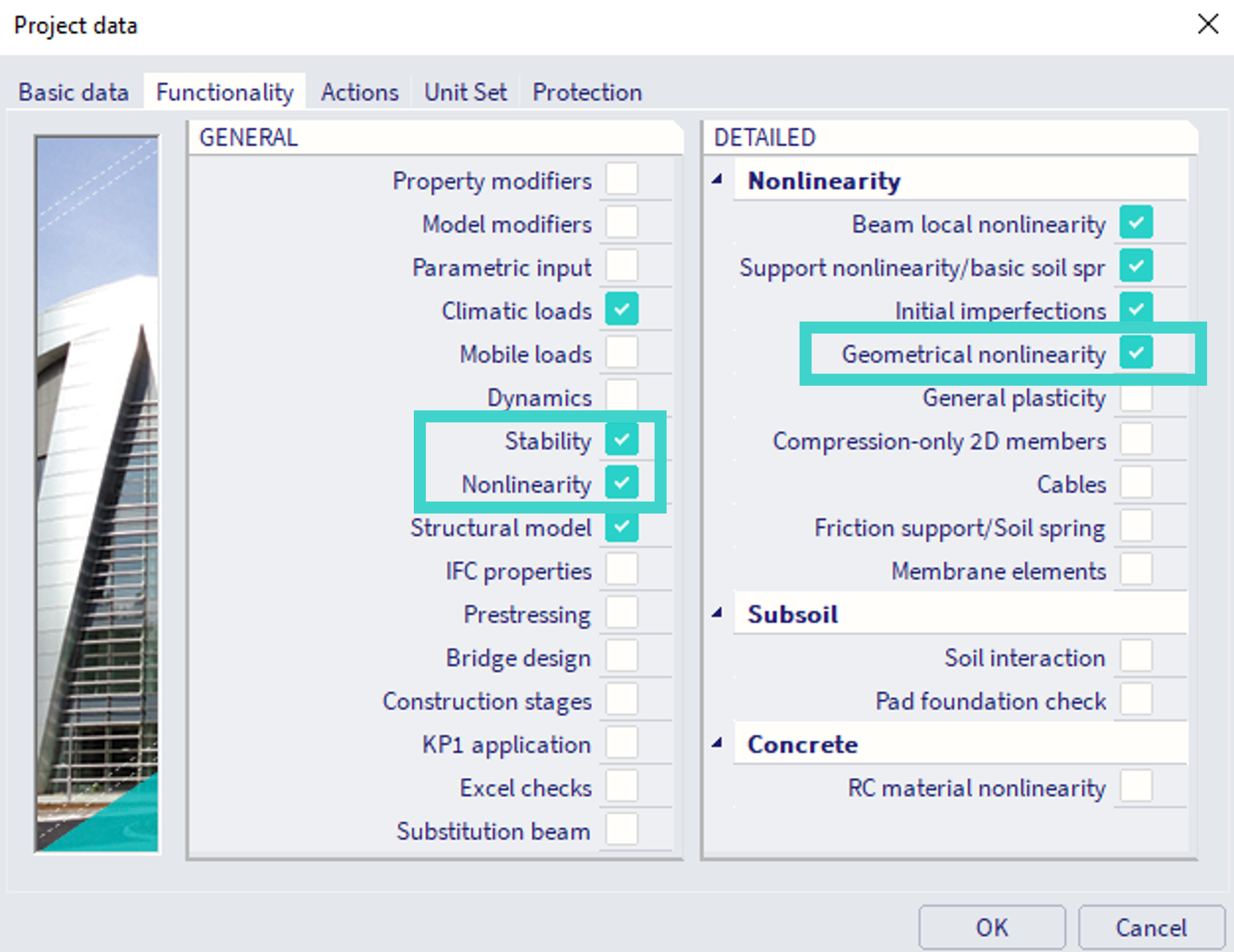Uncheck Geometrical nonlinearity
Screen dimensions: 1234x952
pos(1136,353)
